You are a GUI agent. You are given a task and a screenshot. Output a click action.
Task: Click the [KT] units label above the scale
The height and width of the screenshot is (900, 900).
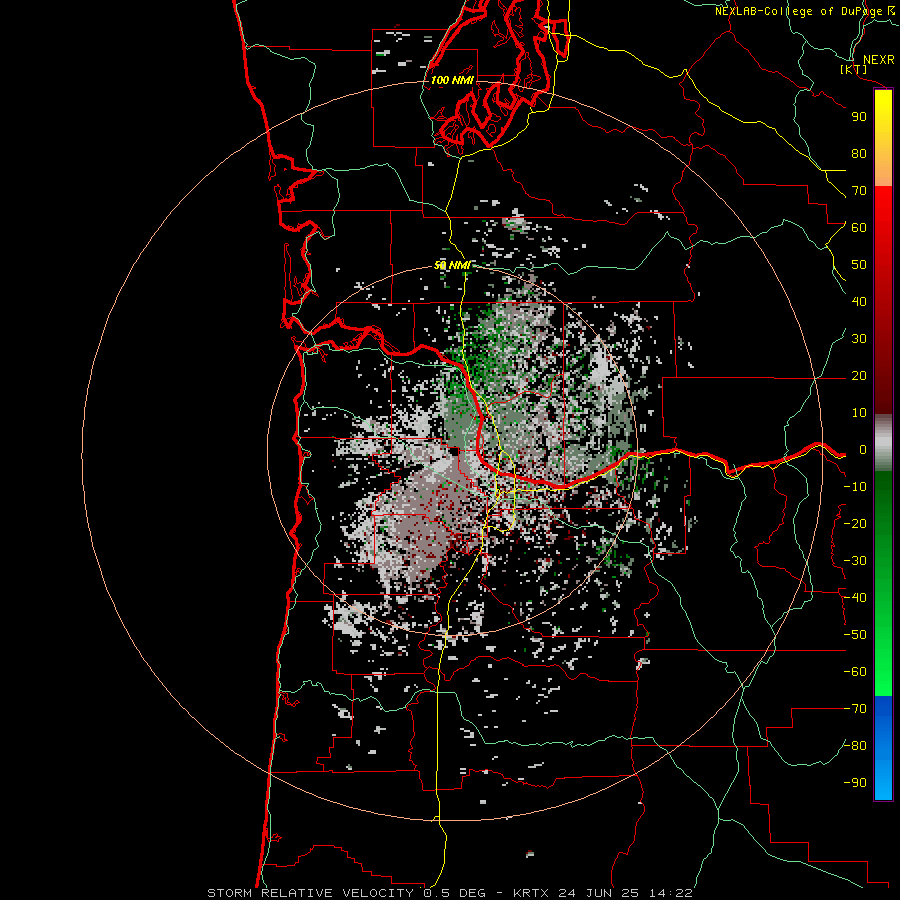854,69
